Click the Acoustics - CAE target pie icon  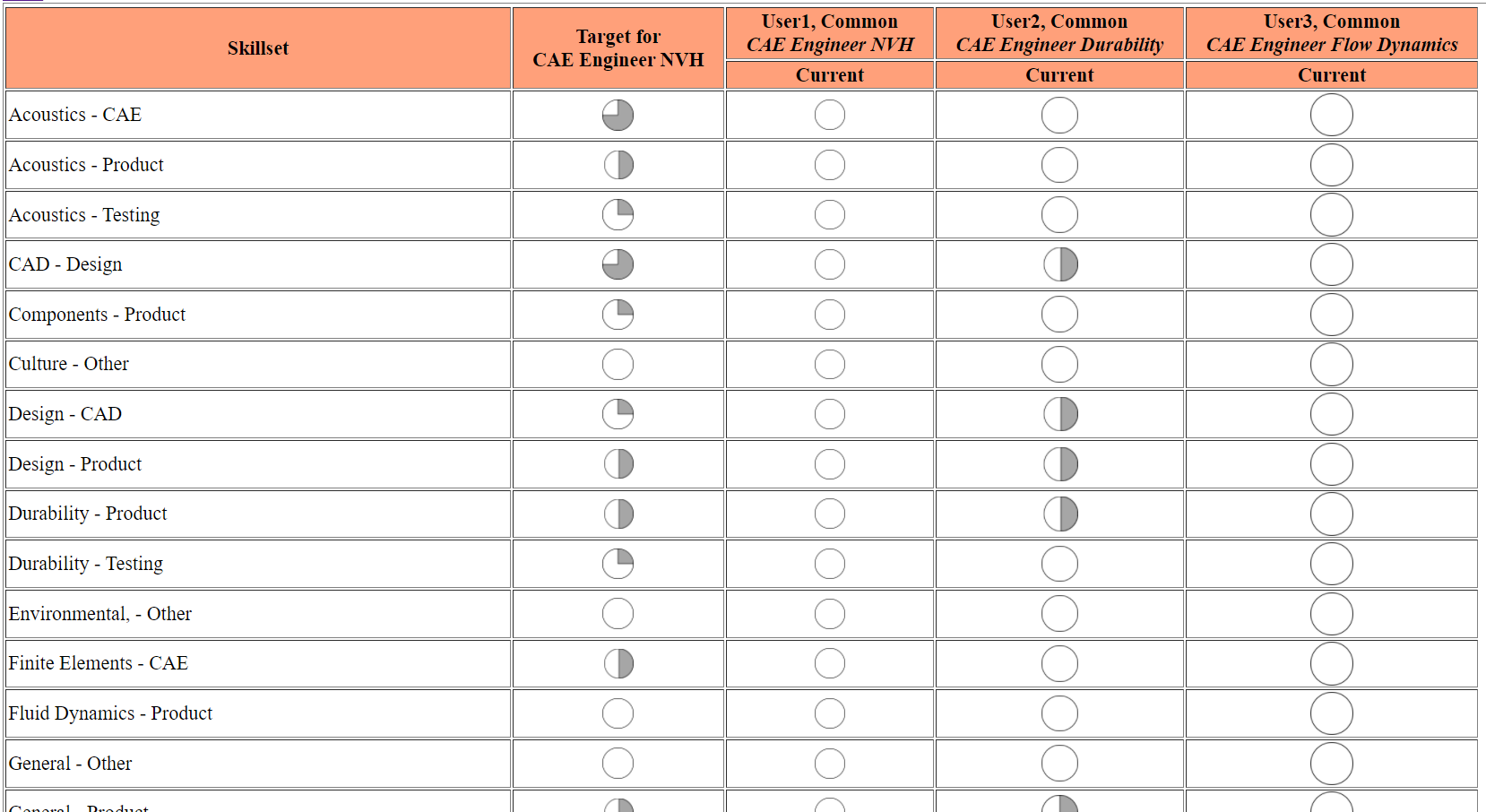click(618, 115)
